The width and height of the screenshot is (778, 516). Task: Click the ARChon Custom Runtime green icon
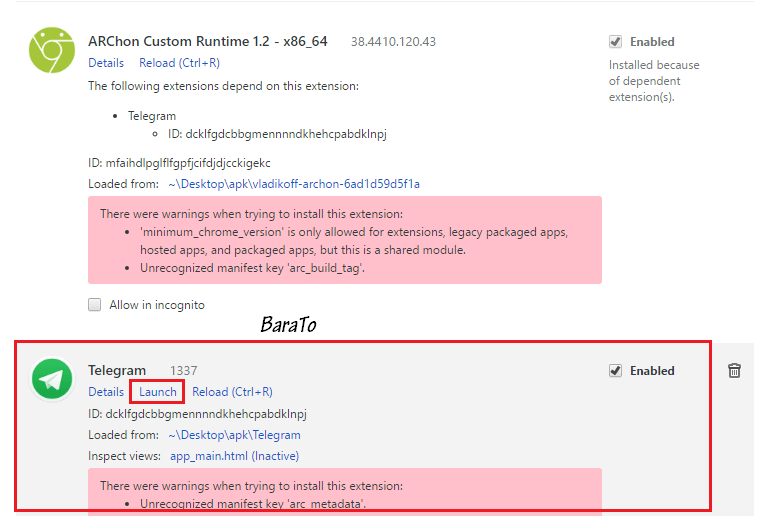point(52,50)
